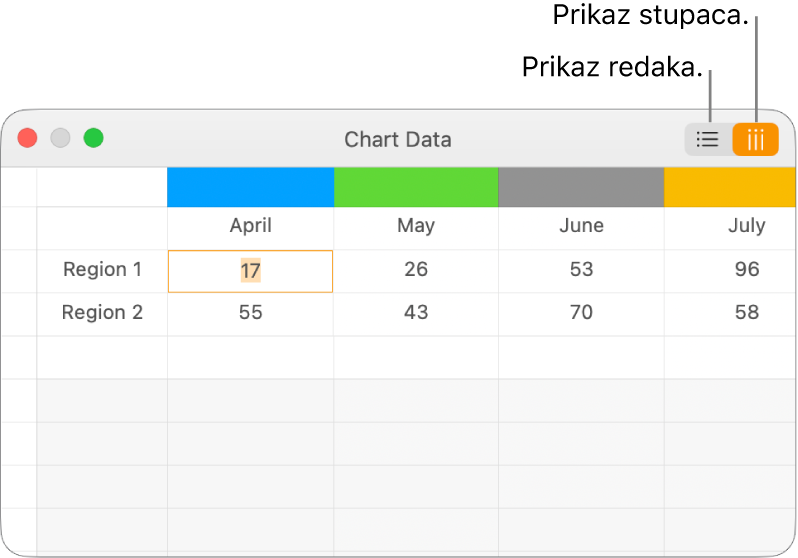Select the green May series color bar
The width and height of the screenshot is (798, 558).
416,188
